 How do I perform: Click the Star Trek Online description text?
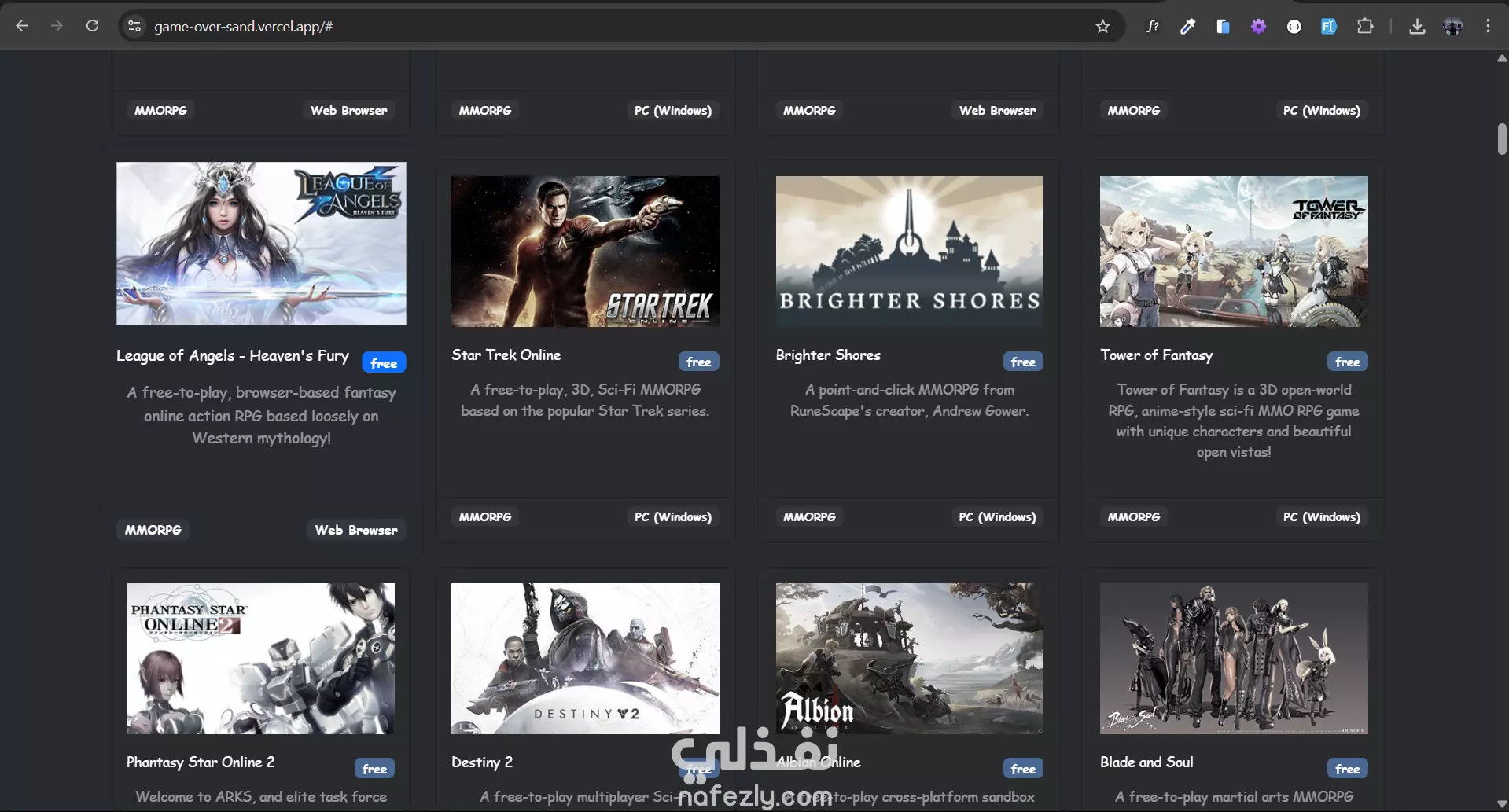click(585, 400)
